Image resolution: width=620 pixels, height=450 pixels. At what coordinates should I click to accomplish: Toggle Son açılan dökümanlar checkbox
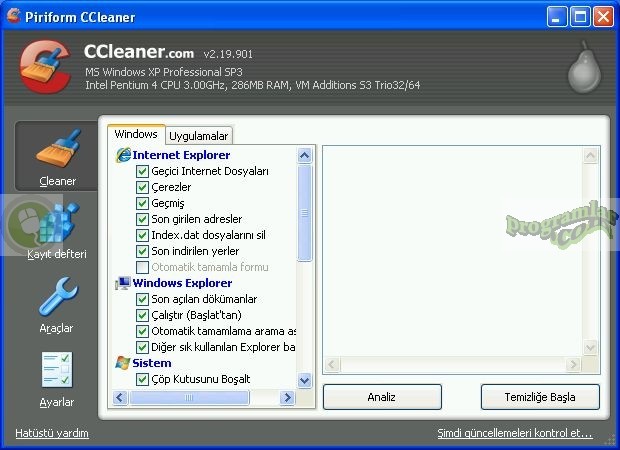(142, 299)
